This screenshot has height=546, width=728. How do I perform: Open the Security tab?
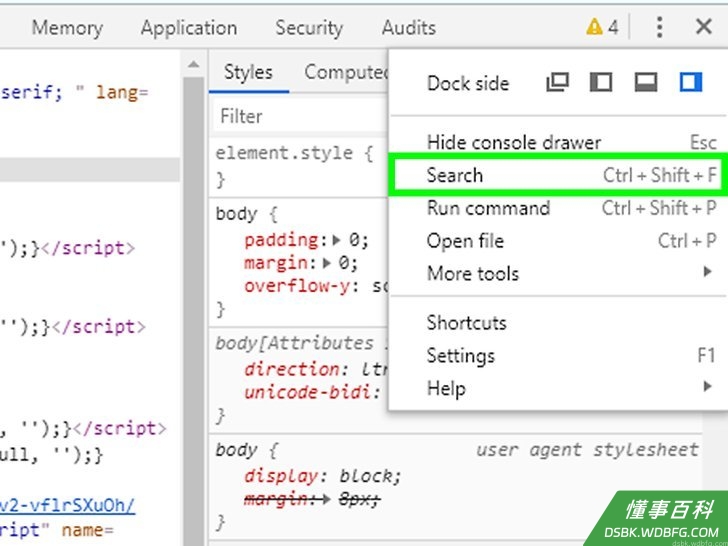[x=309, y=28]
